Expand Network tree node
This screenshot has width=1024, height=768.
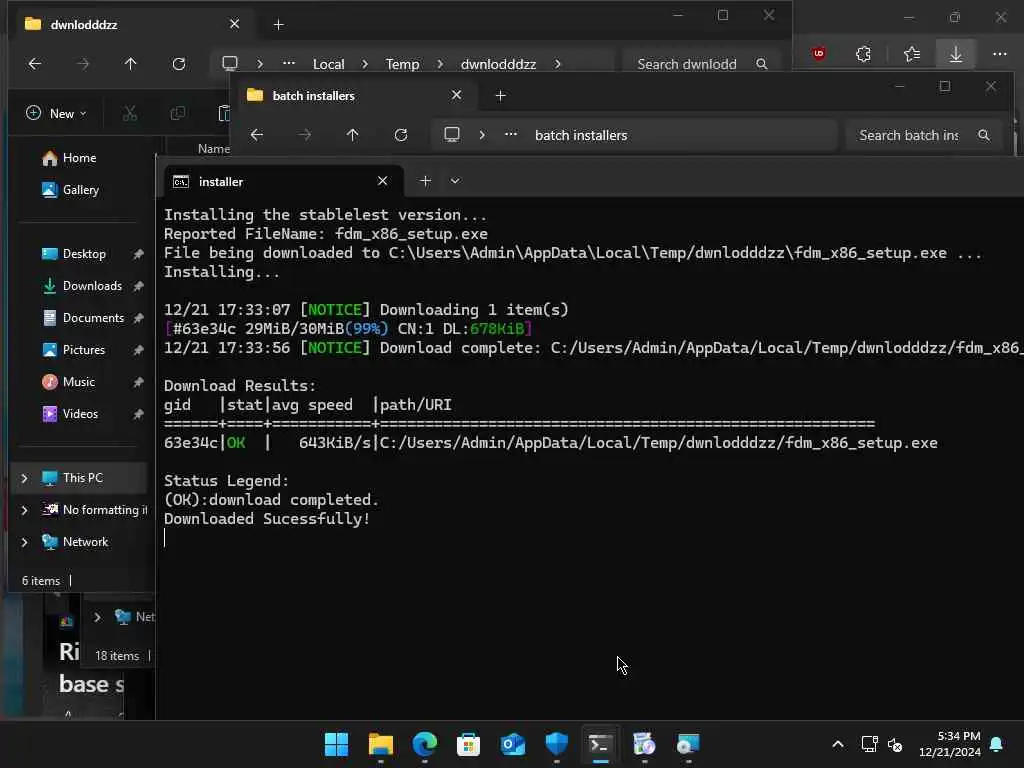[x=24, y=542]
